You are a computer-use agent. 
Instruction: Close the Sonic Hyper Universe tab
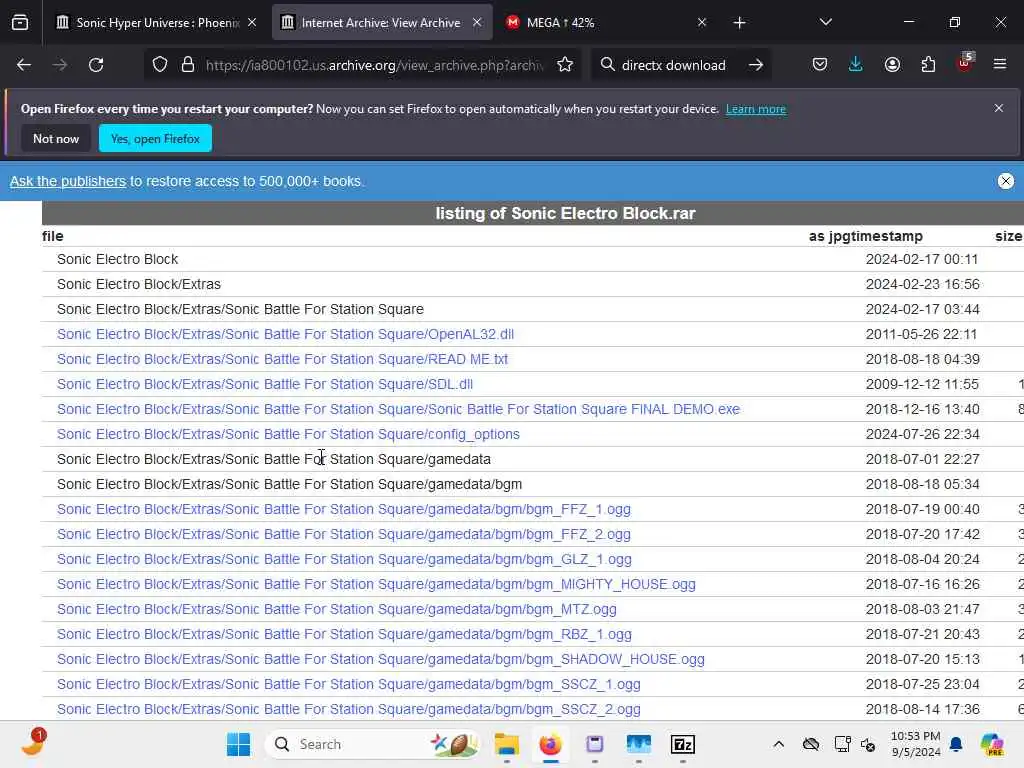click(252, 22)
